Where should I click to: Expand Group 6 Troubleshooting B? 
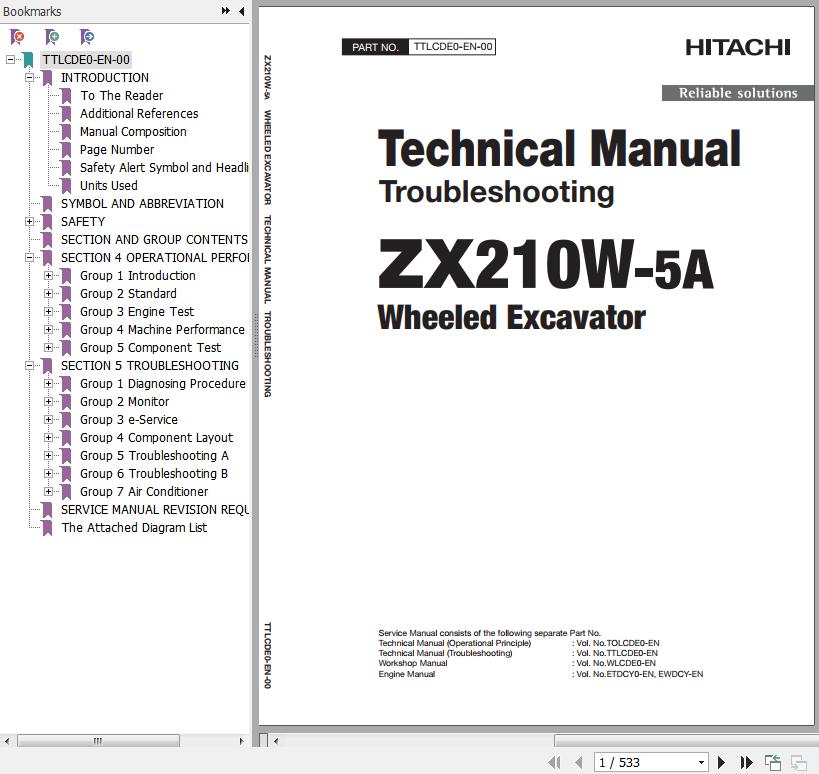click(49, 474)
